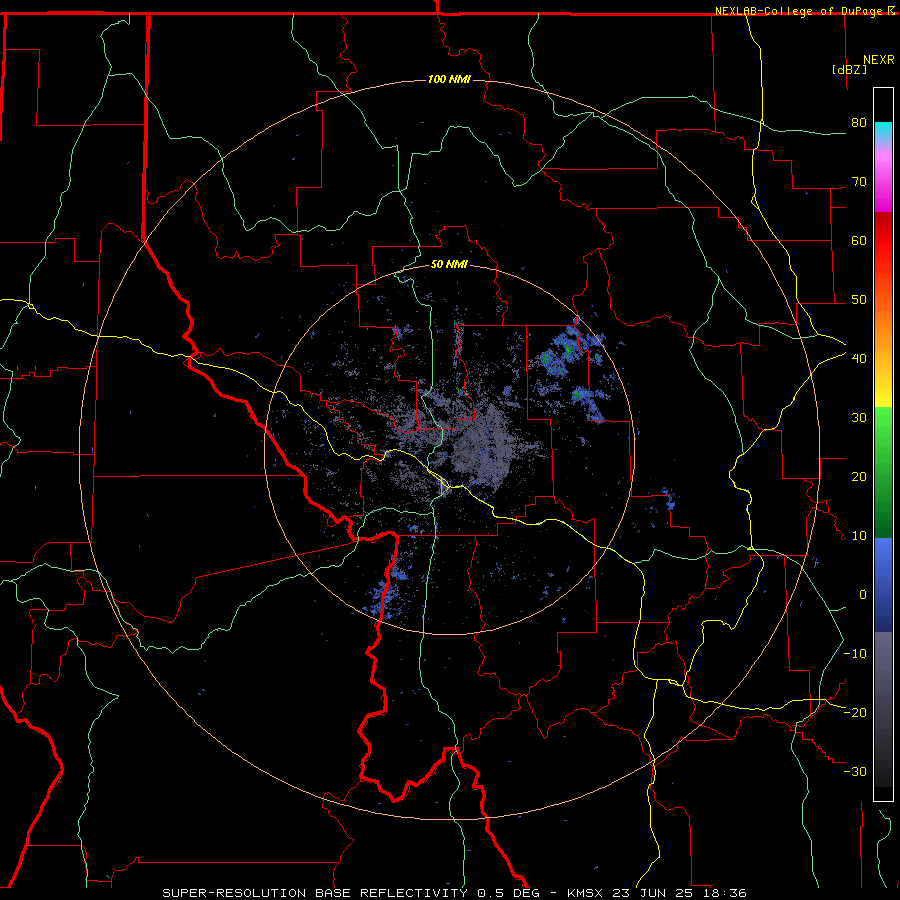
Task: Click the 50 value on the dBZ scale
Action: coord(859,300)
